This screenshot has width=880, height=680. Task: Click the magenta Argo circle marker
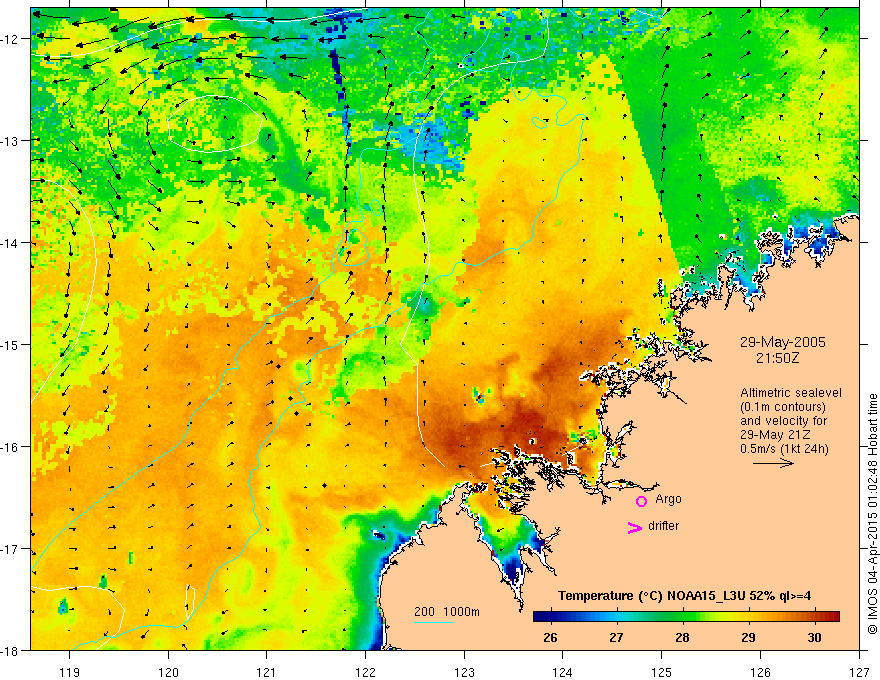point(641,501)
